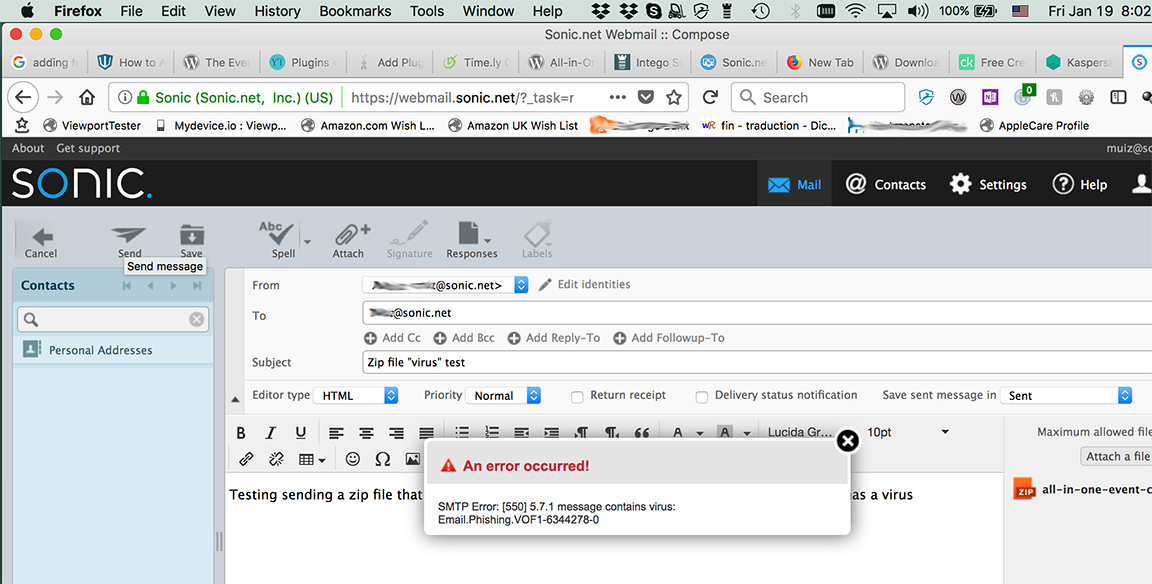Open webmail Settings
Image resolution: width=1152 pixels, height=584 pixels.
pyautogui.click(x=987, y=184)
